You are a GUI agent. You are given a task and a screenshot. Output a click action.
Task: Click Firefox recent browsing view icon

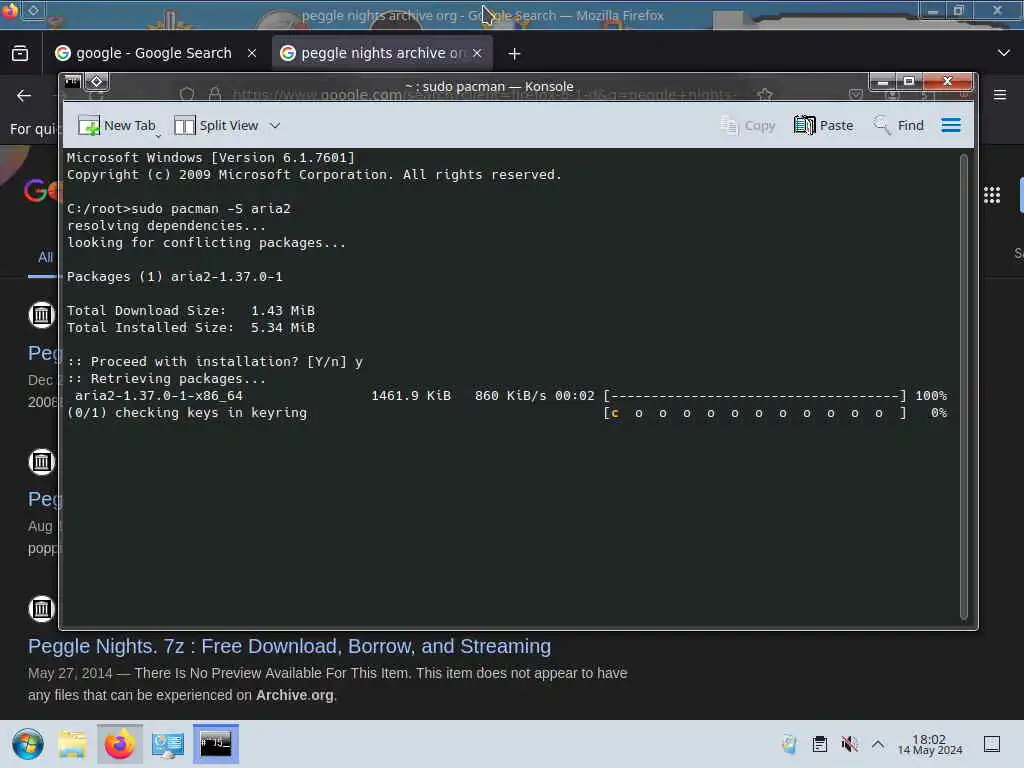(20, 54)
